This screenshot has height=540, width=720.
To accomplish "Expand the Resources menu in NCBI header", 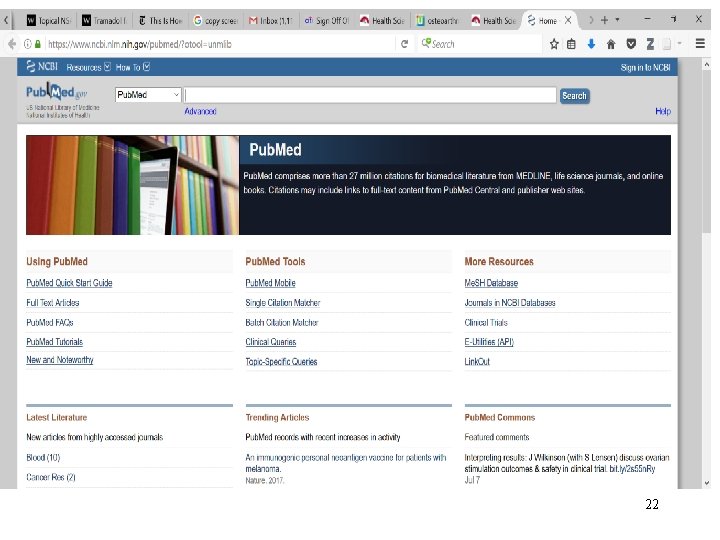I will 88,68.
